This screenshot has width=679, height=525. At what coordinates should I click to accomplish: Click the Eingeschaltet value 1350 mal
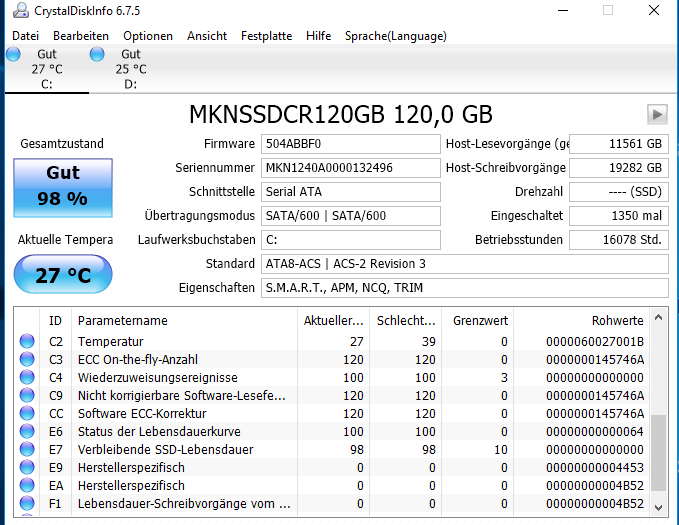[619, 216]
